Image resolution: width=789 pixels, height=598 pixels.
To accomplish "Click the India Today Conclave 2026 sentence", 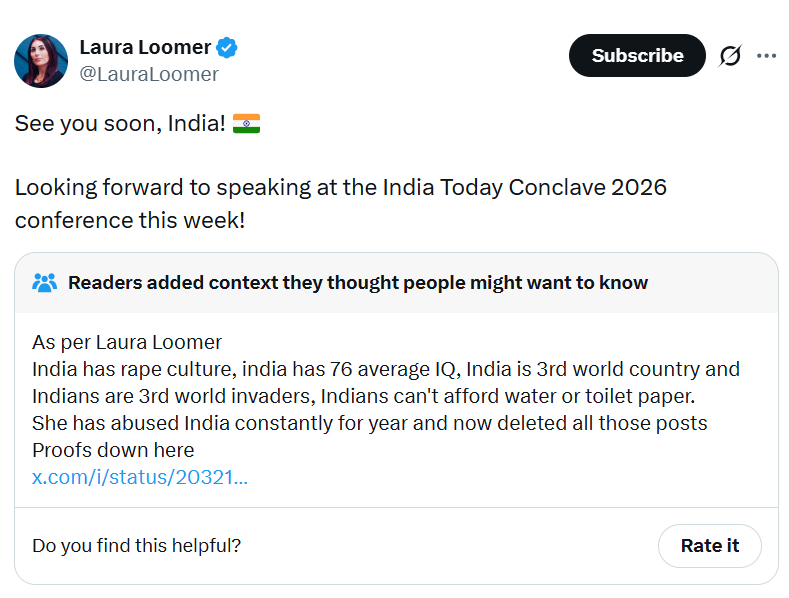I will click(x=340, y=187).
